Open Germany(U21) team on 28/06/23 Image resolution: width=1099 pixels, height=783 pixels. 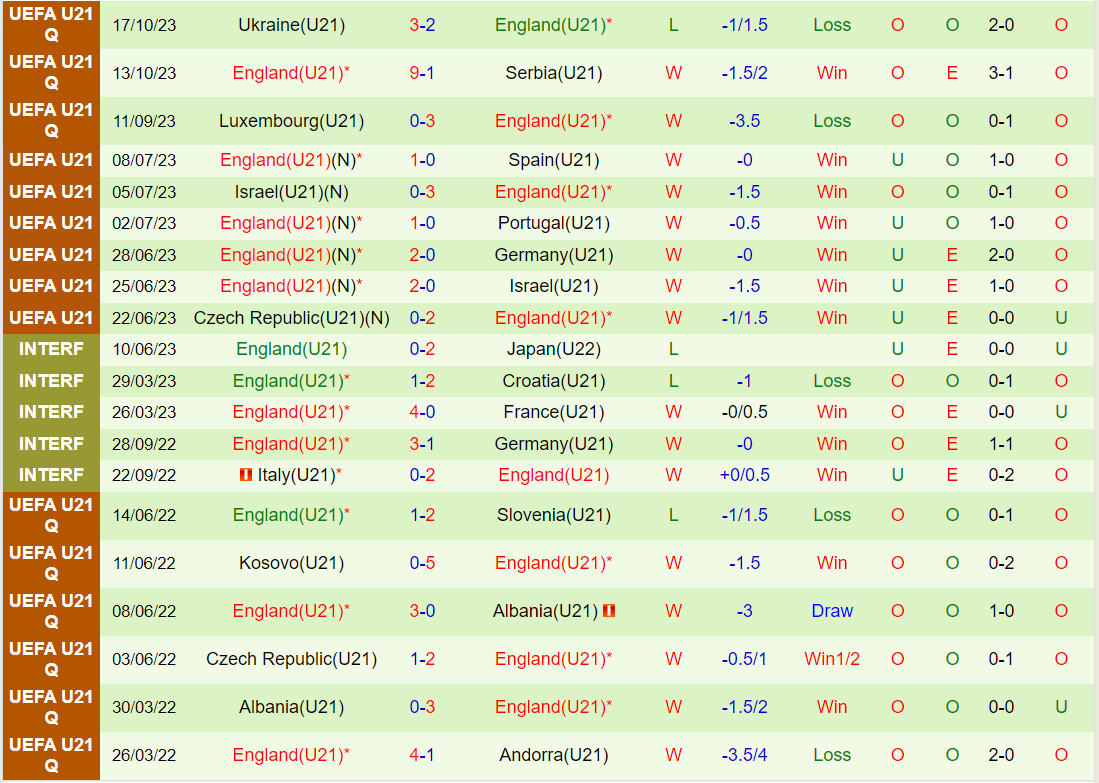click(x=554, y=255)
